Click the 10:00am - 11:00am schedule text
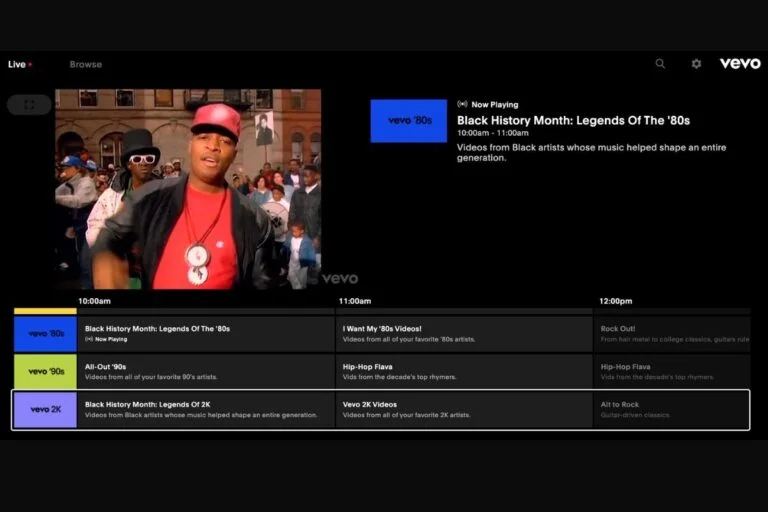Viewport: 768px width, 512px height. [x=493, y=133]
